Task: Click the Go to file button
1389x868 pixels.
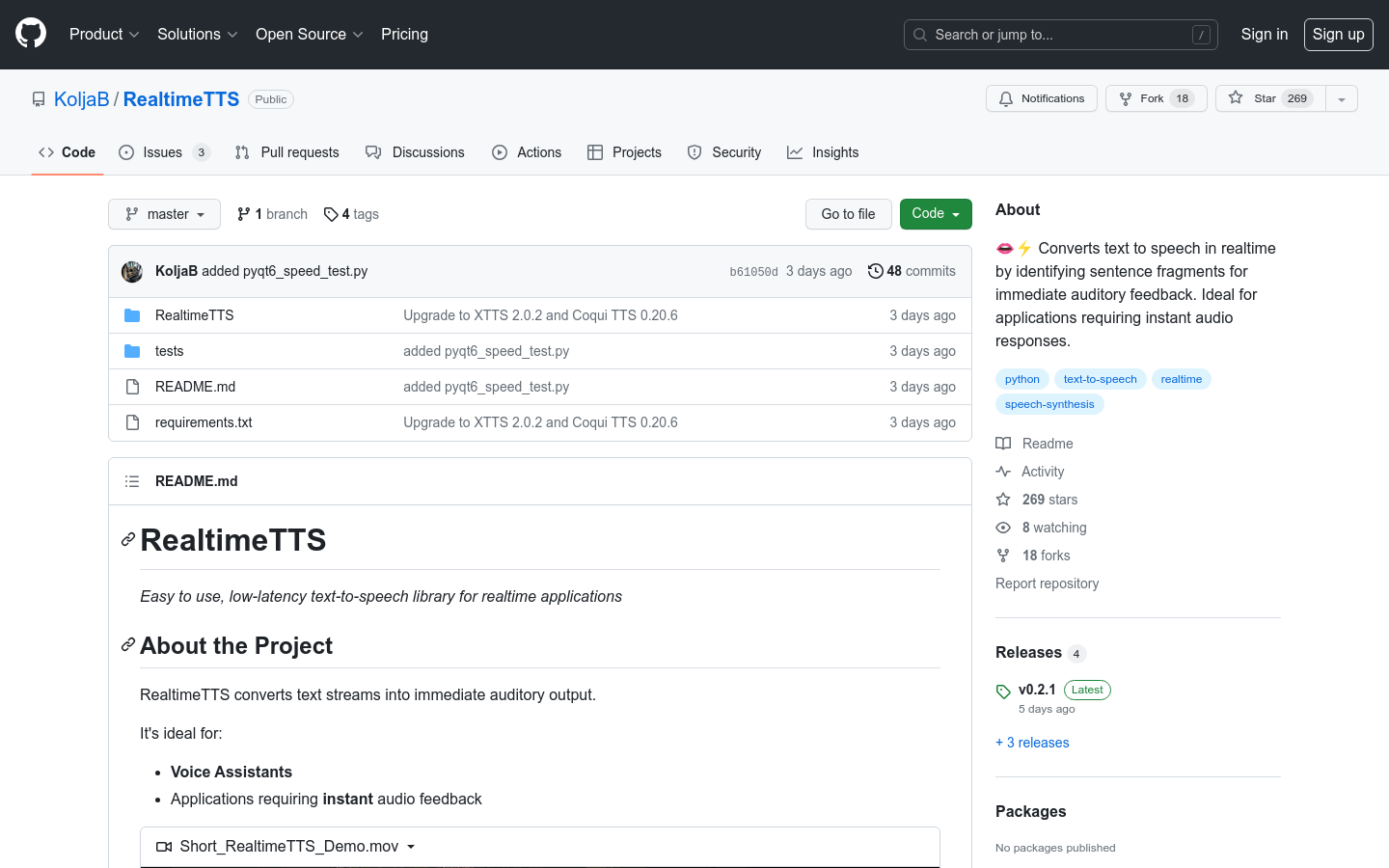Action: pos(848,214)
